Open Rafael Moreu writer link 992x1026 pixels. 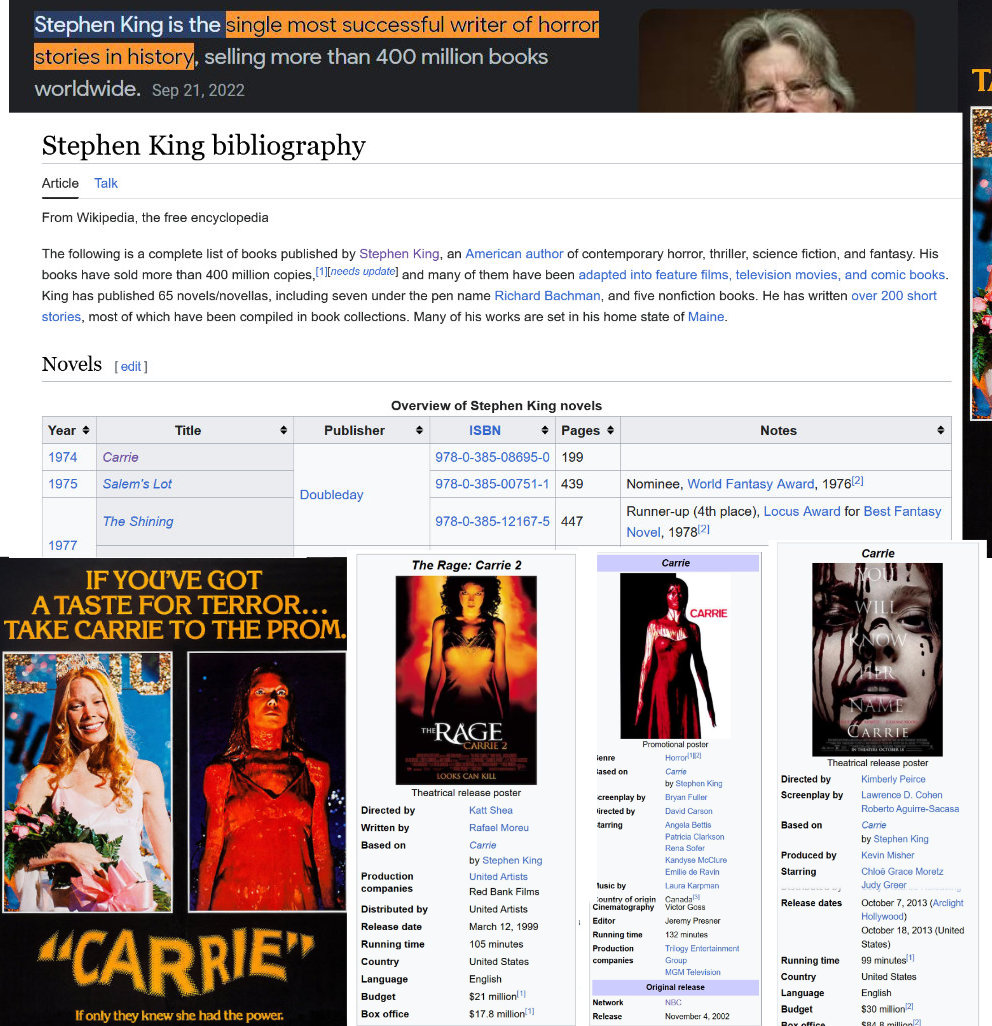[x=499, y=828]
